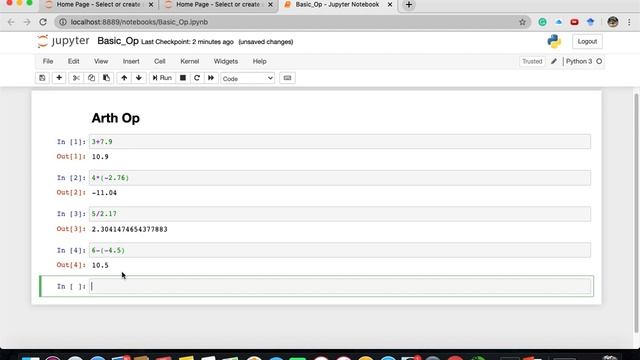Select the Basic_Op Jupyter Notebook tab
Viewport: 640px width, 360px height.
click(x=337, y=5)
